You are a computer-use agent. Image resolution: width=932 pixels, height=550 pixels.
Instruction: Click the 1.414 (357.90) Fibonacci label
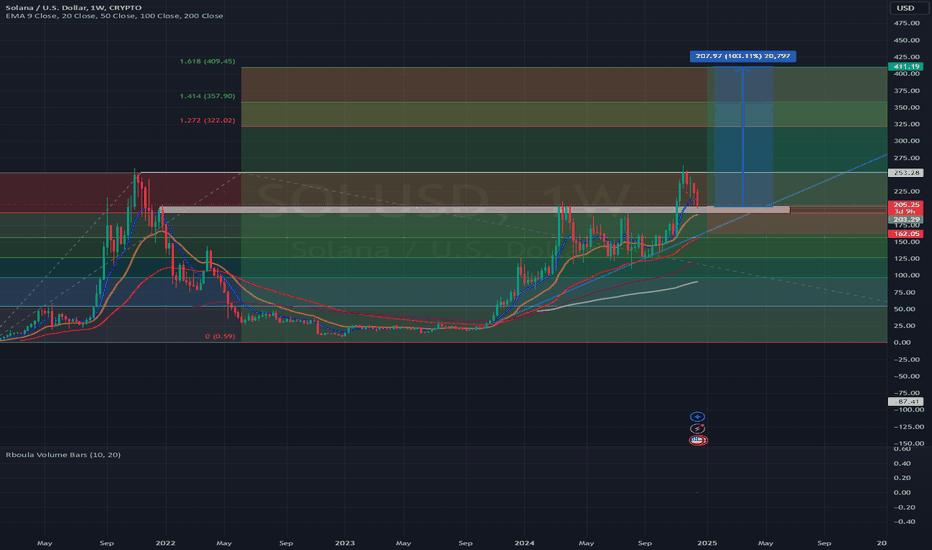coord(207,96)
